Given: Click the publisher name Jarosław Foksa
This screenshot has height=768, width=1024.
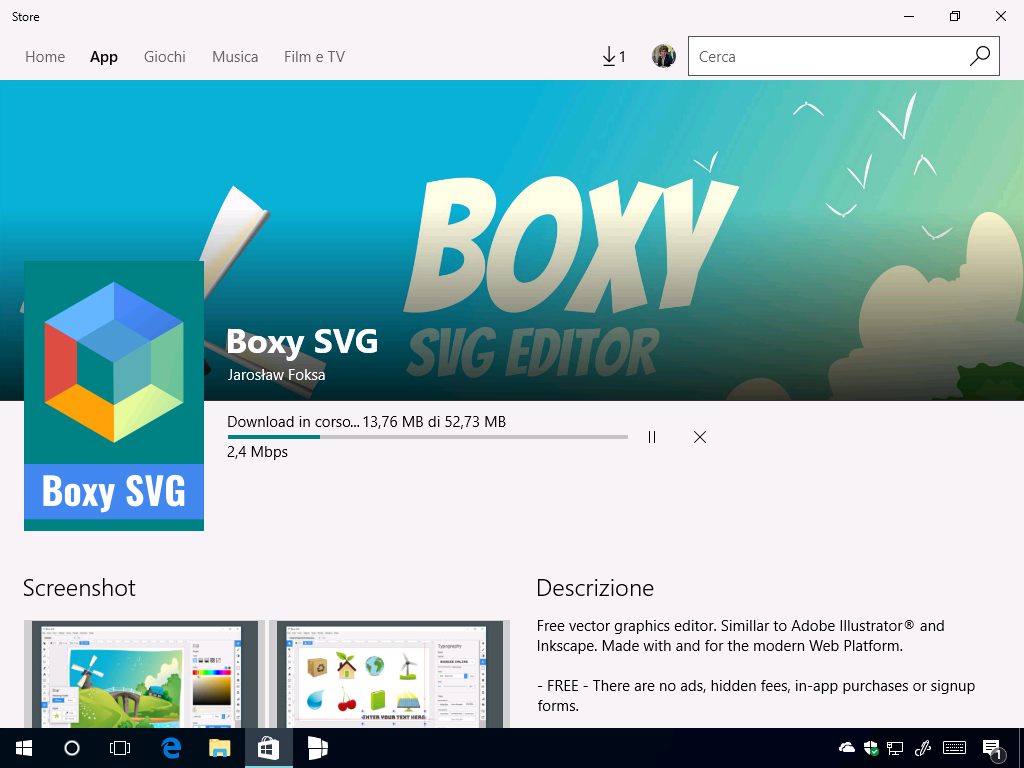Looking at the screenshot, I should (x=276, y=375).
